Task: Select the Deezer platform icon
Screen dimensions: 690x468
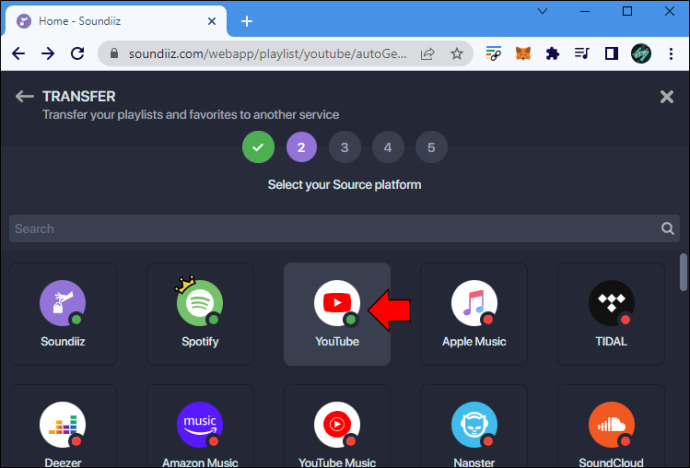Action: [62, 424]
